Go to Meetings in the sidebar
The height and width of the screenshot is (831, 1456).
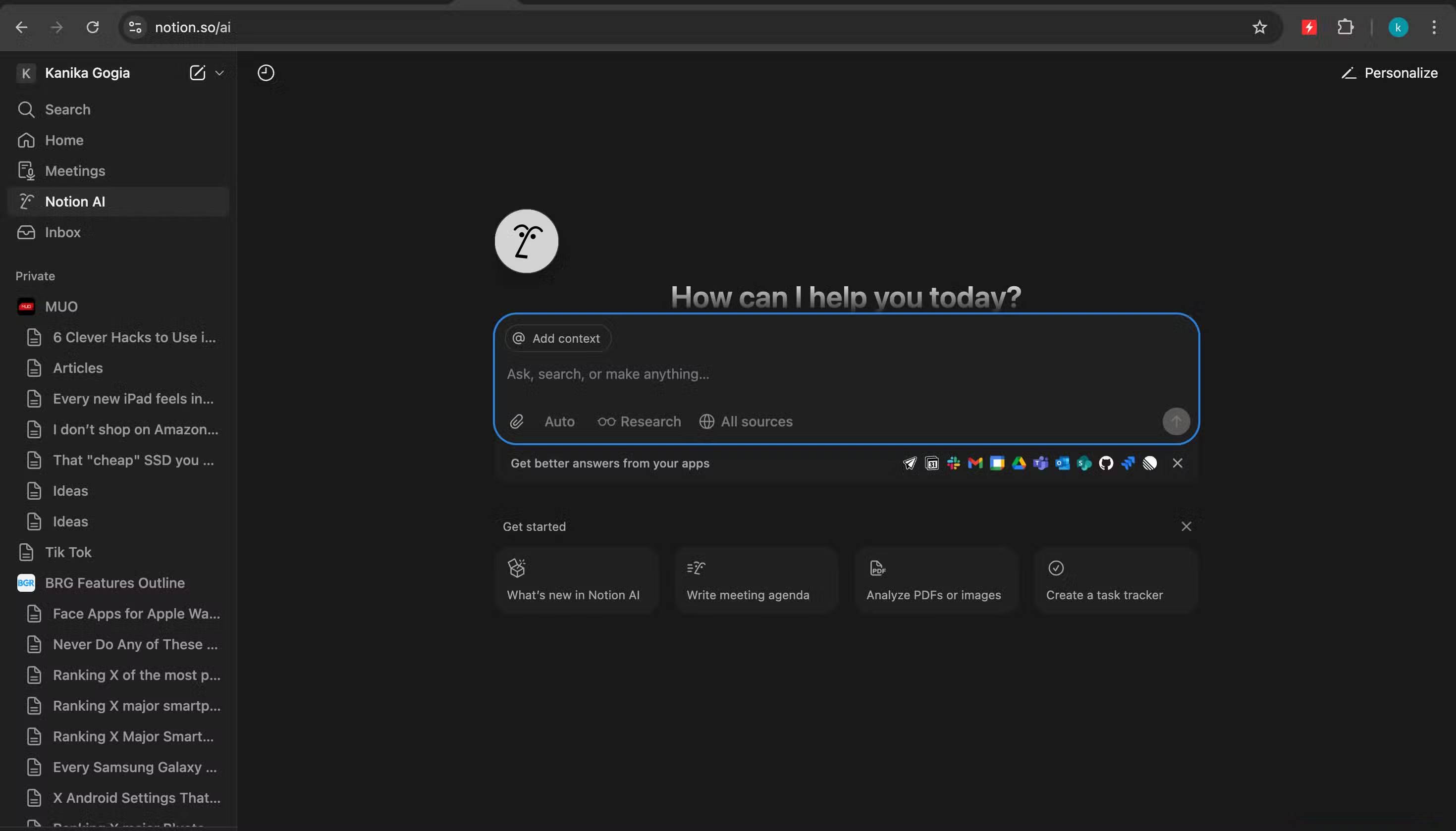tap(75, 171)
